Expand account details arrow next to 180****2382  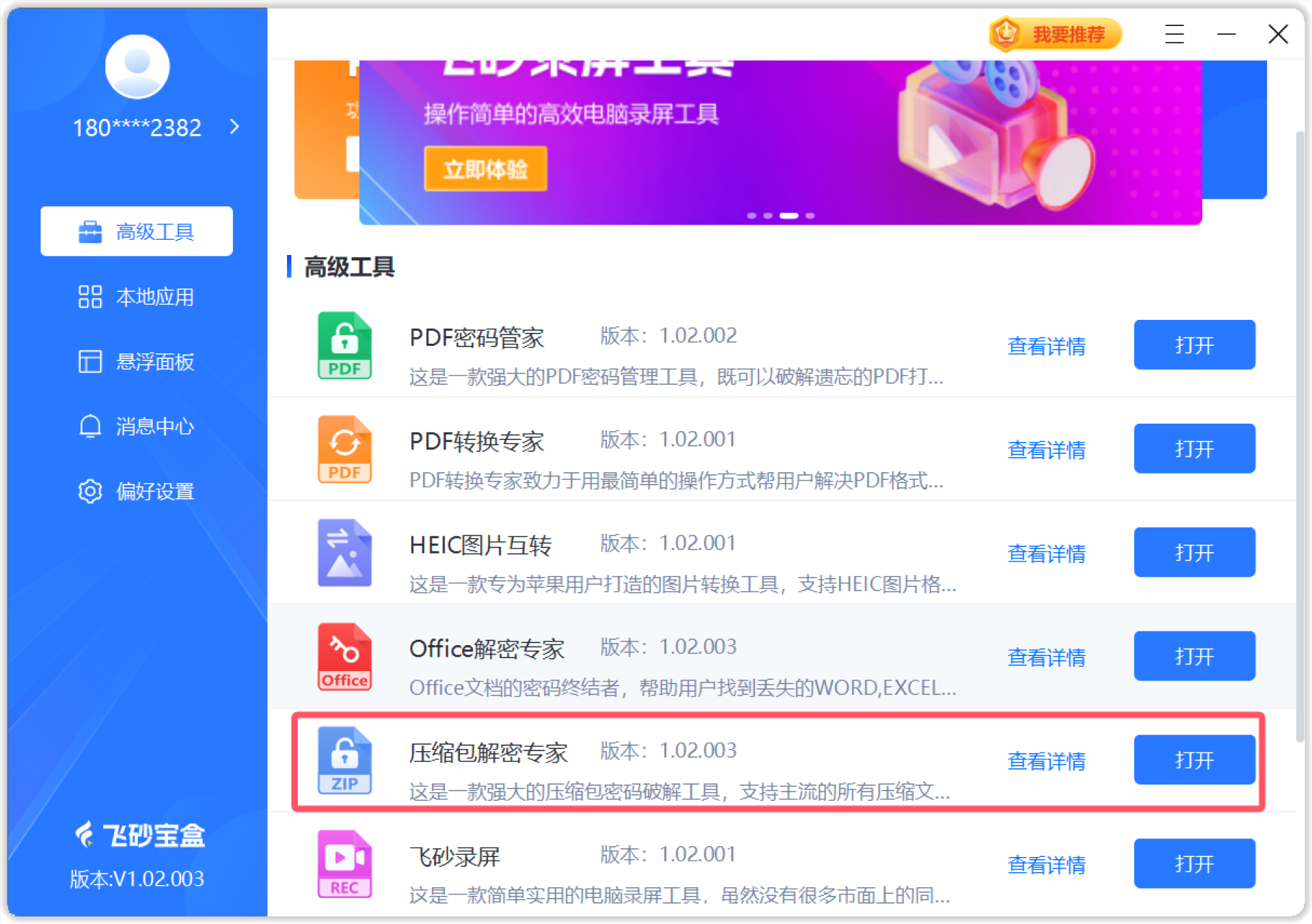tap(234, 126)
